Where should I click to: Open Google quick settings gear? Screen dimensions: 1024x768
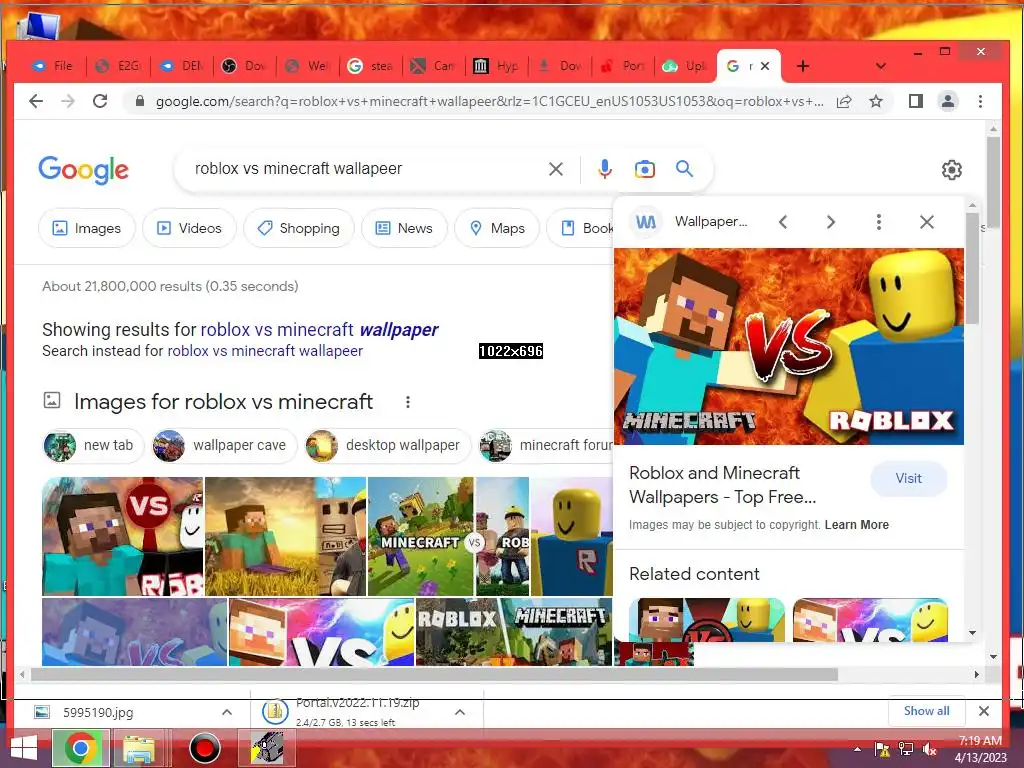tap(952, 170)
